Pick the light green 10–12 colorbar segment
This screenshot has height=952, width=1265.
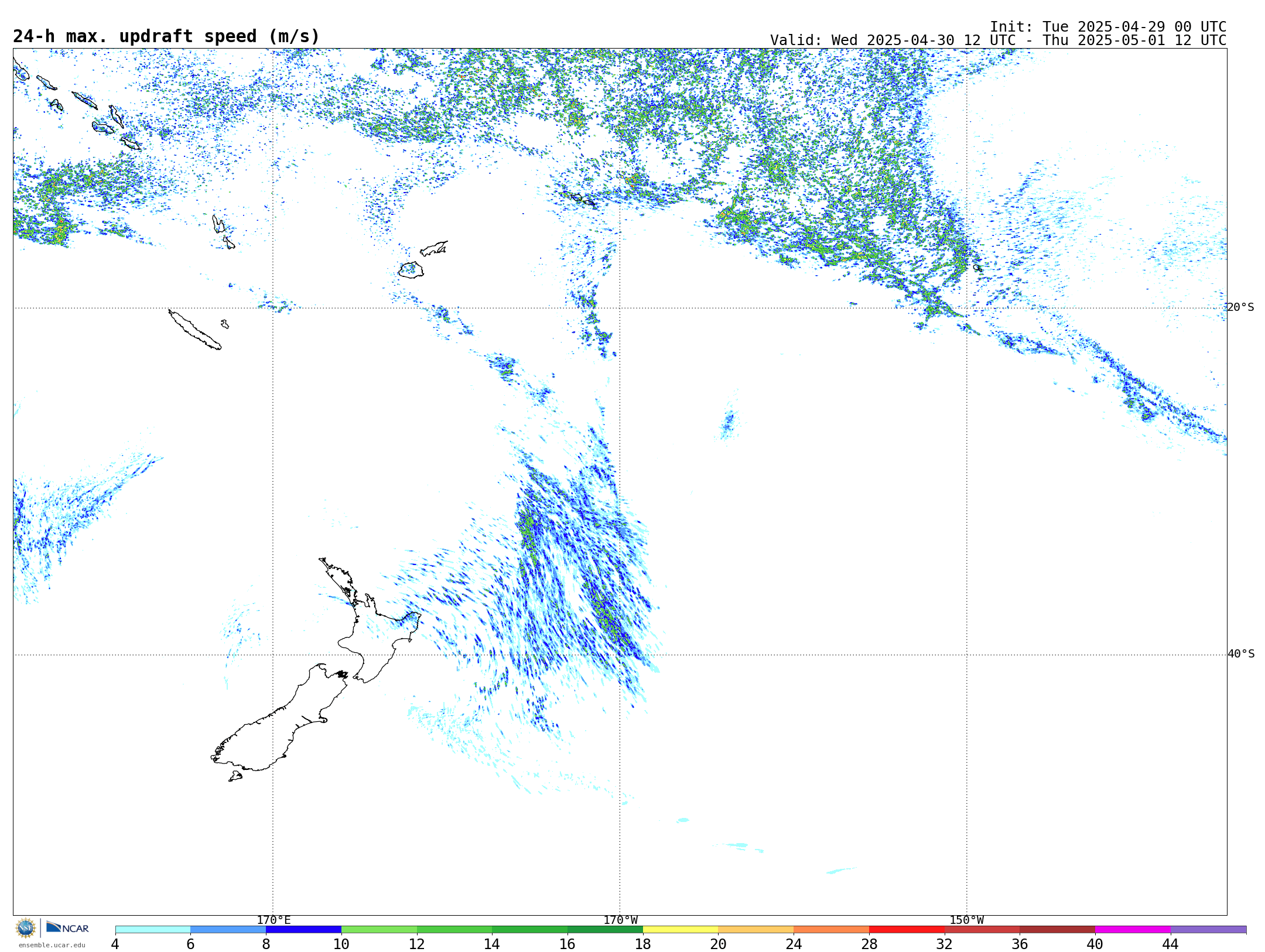(x=379, y=930)
